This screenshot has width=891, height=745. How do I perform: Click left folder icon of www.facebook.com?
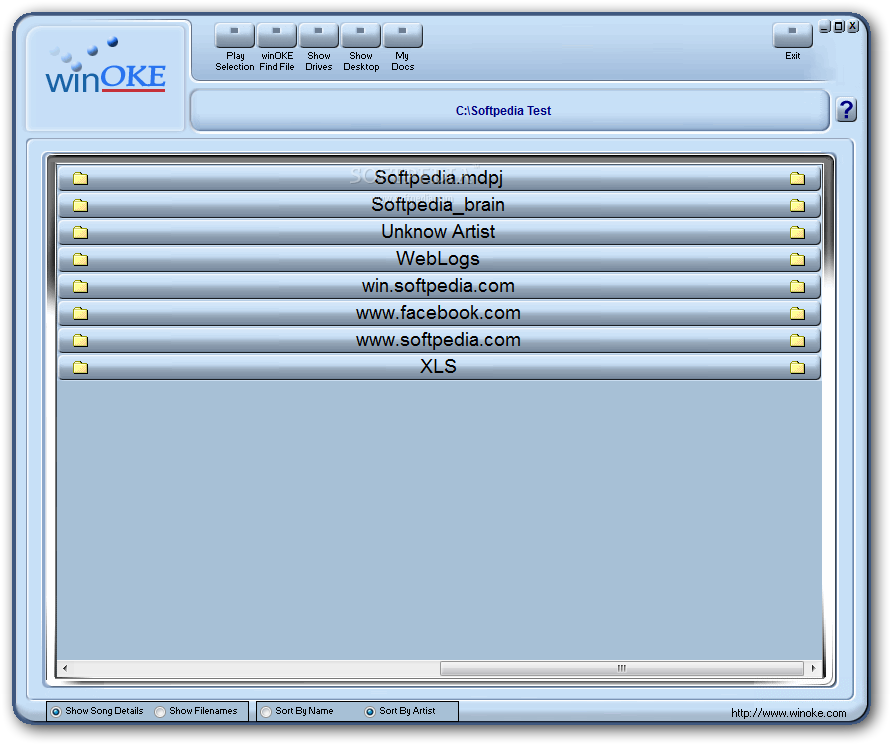81,314
